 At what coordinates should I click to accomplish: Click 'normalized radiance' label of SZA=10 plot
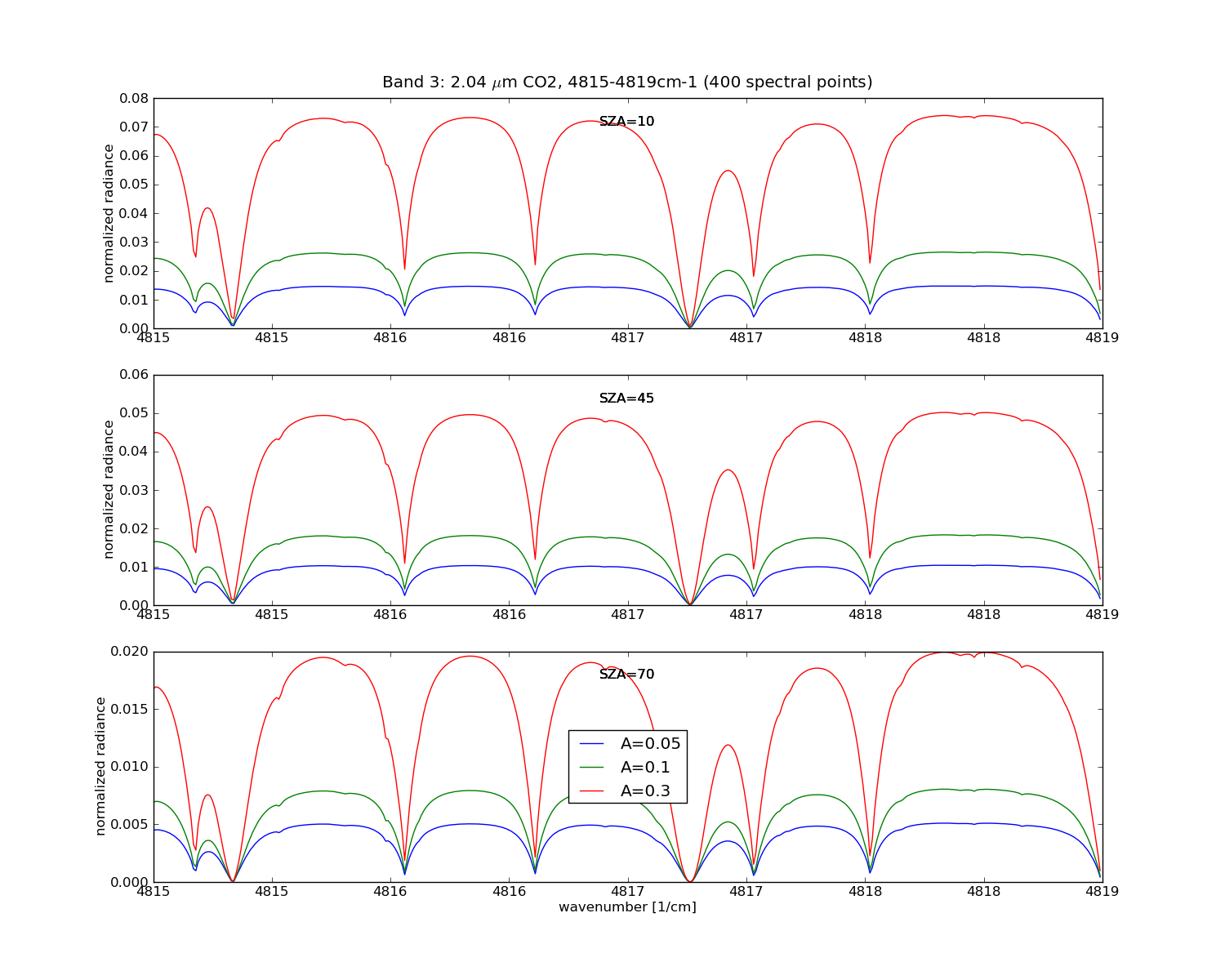[x=109, y=213]
